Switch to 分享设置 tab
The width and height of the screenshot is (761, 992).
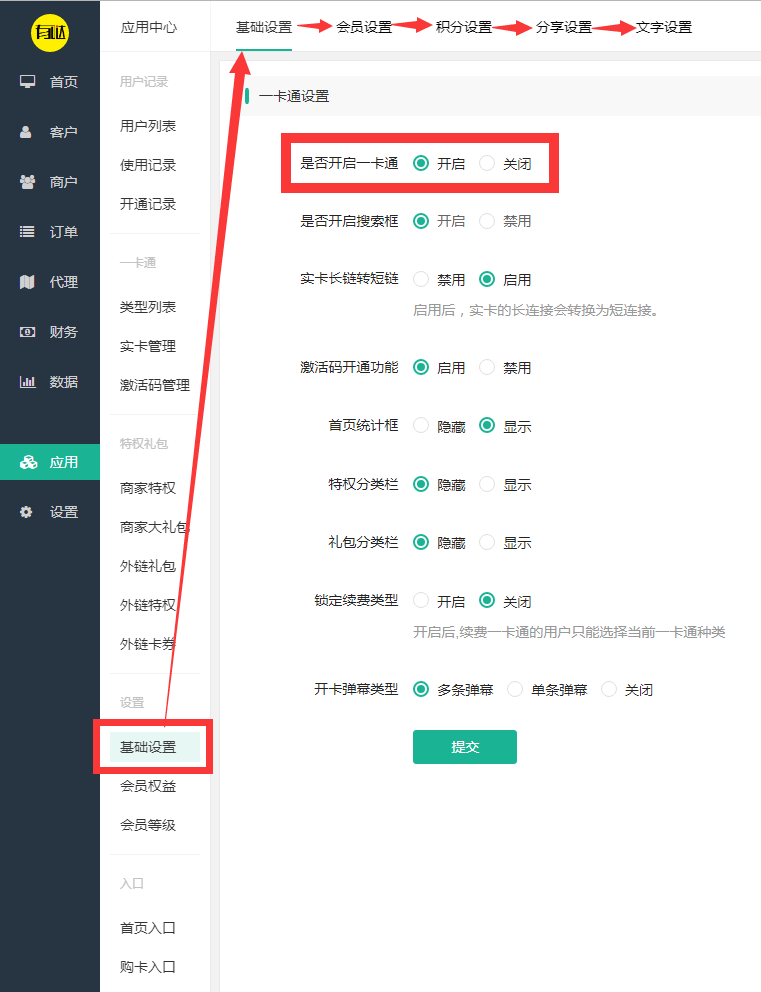(564, 27)
